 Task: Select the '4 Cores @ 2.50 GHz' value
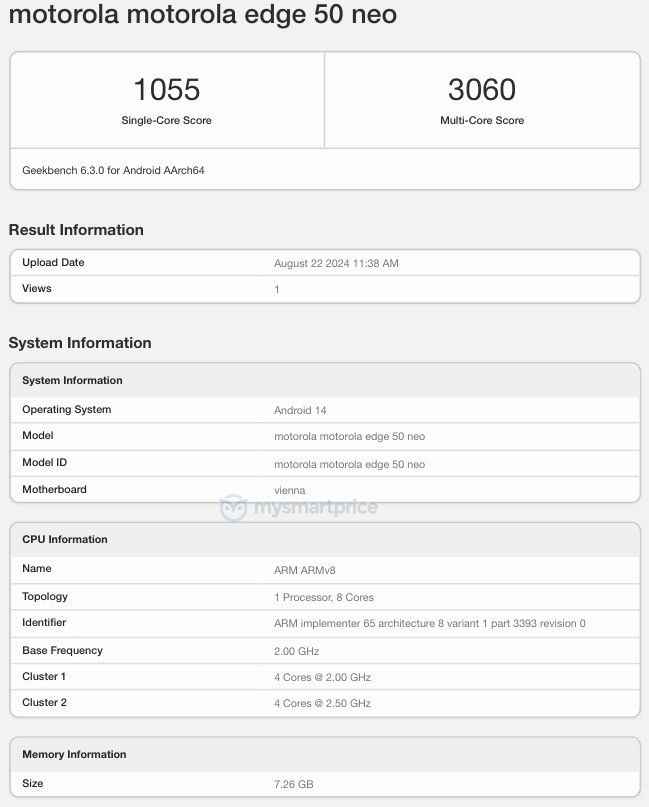(322, 704)
